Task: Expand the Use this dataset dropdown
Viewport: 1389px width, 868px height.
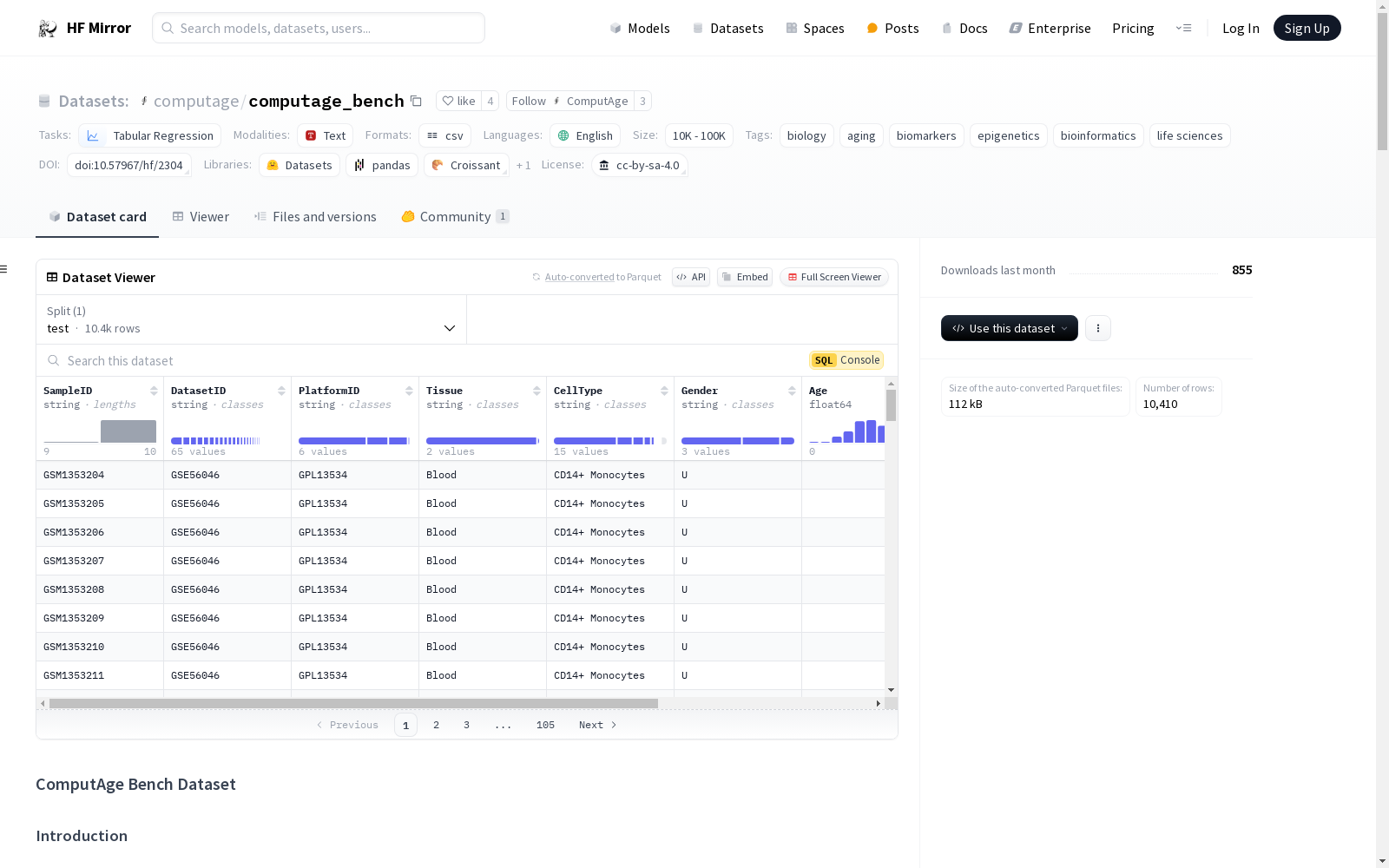Action: 1010,328
